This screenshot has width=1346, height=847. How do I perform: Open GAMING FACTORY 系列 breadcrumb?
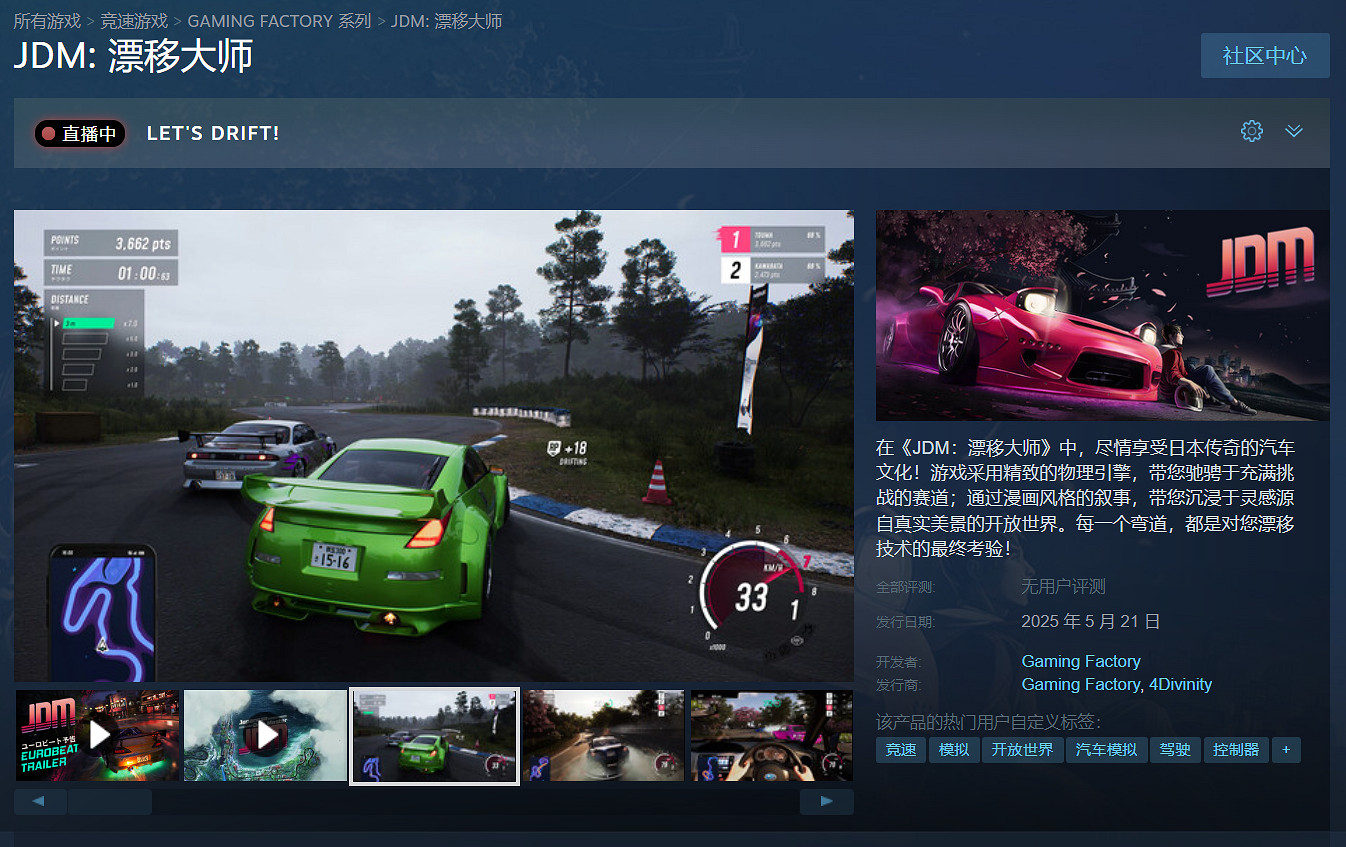point(279,21)
